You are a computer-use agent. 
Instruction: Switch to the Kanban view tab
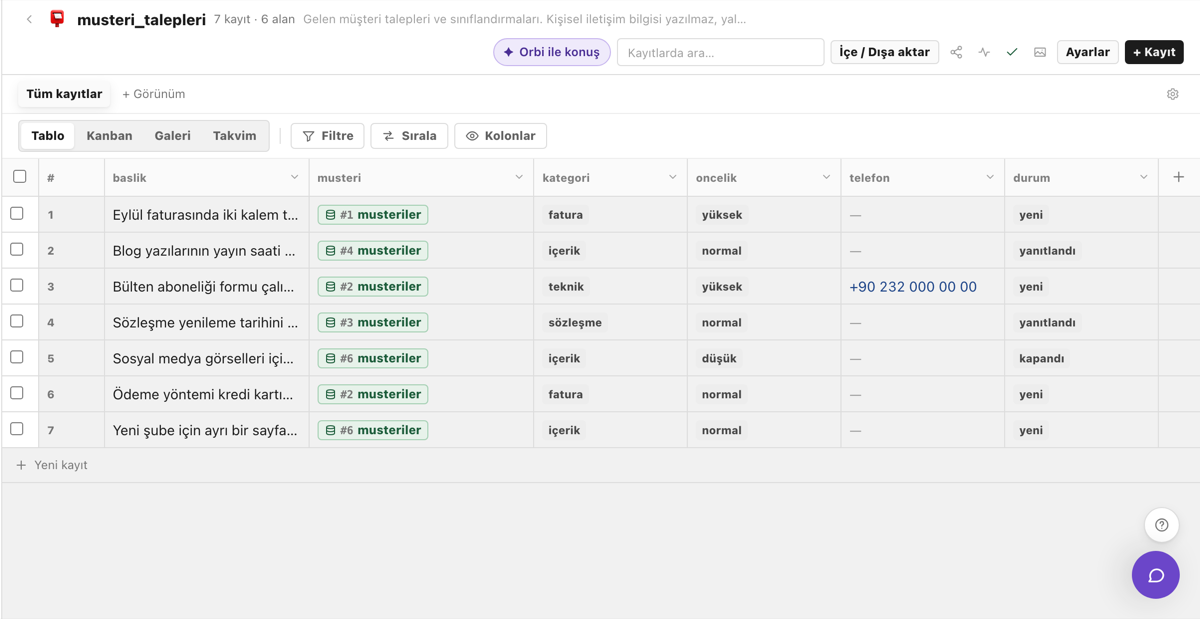[109, 136]
